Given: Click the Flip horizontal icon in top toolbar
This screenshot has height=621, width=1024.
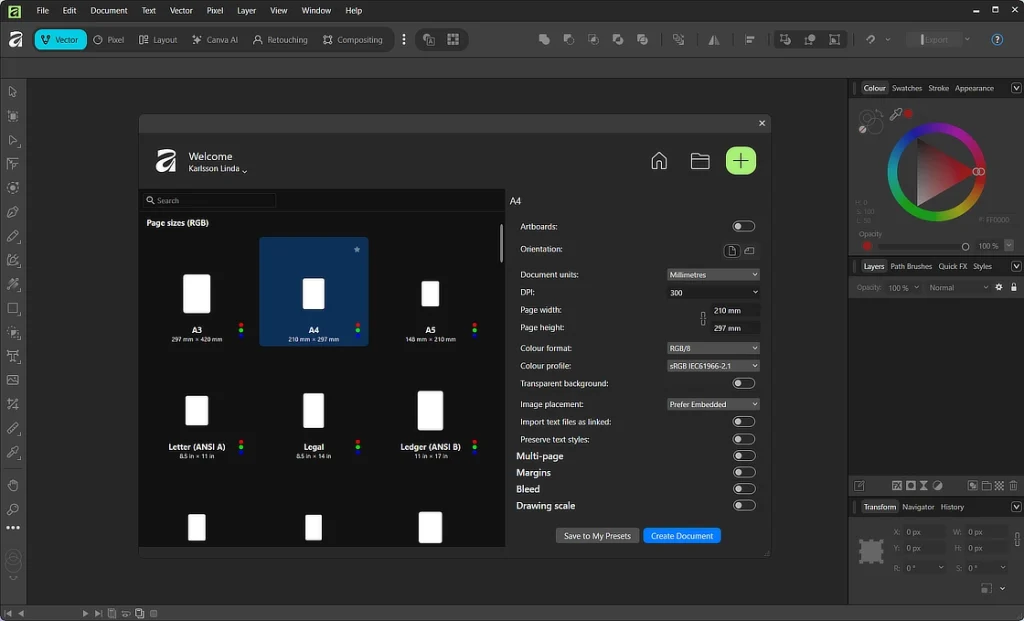Looking at the screenshot, I should point(714,40).
